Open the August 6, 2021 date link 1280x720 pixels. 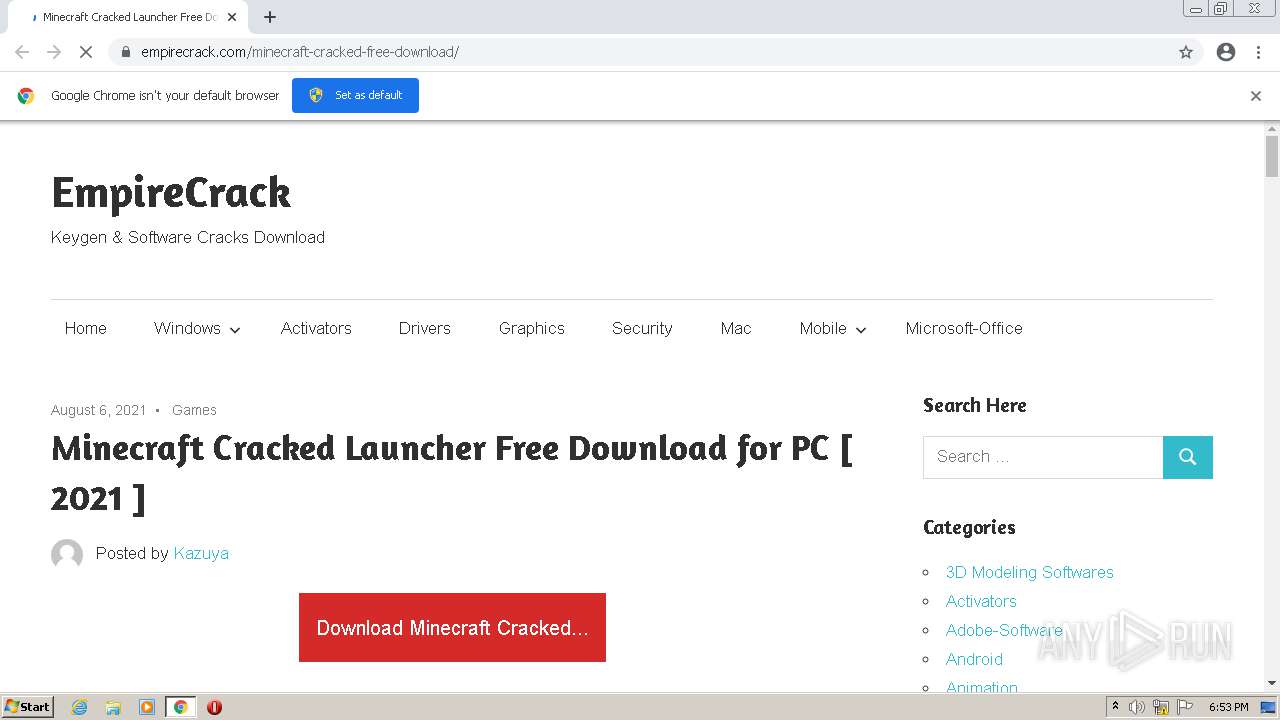[x=99, y=410]
